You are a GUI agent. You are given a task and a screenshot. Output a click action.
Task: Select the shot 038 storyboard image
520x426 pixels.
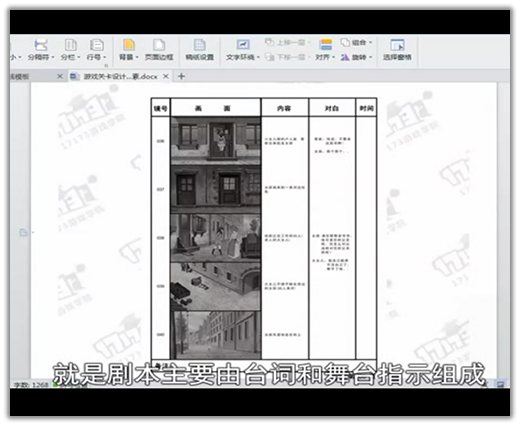pyautogui.click(x=215, y=238)
